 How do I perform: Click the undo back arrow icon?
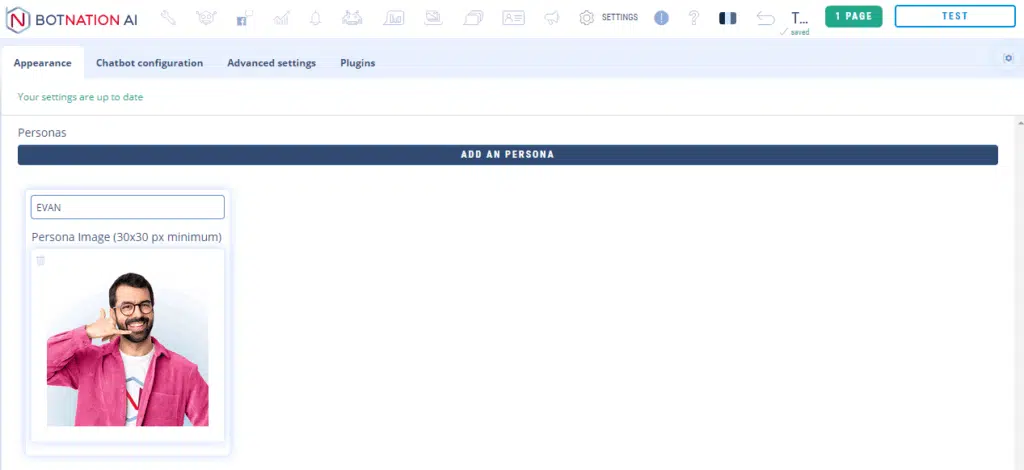pos(765,18)
